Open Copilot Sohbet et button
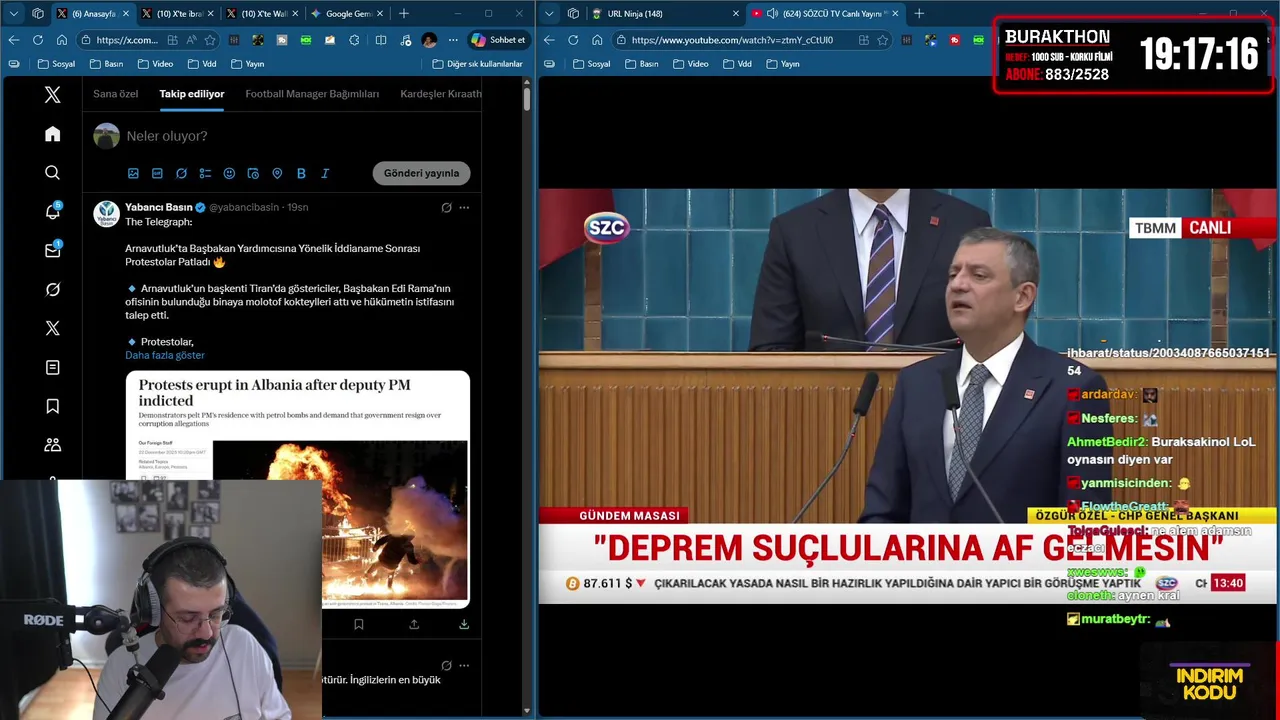Image resolution: width=1280 pixels, height=720 pixels. [x=498, y=40]
